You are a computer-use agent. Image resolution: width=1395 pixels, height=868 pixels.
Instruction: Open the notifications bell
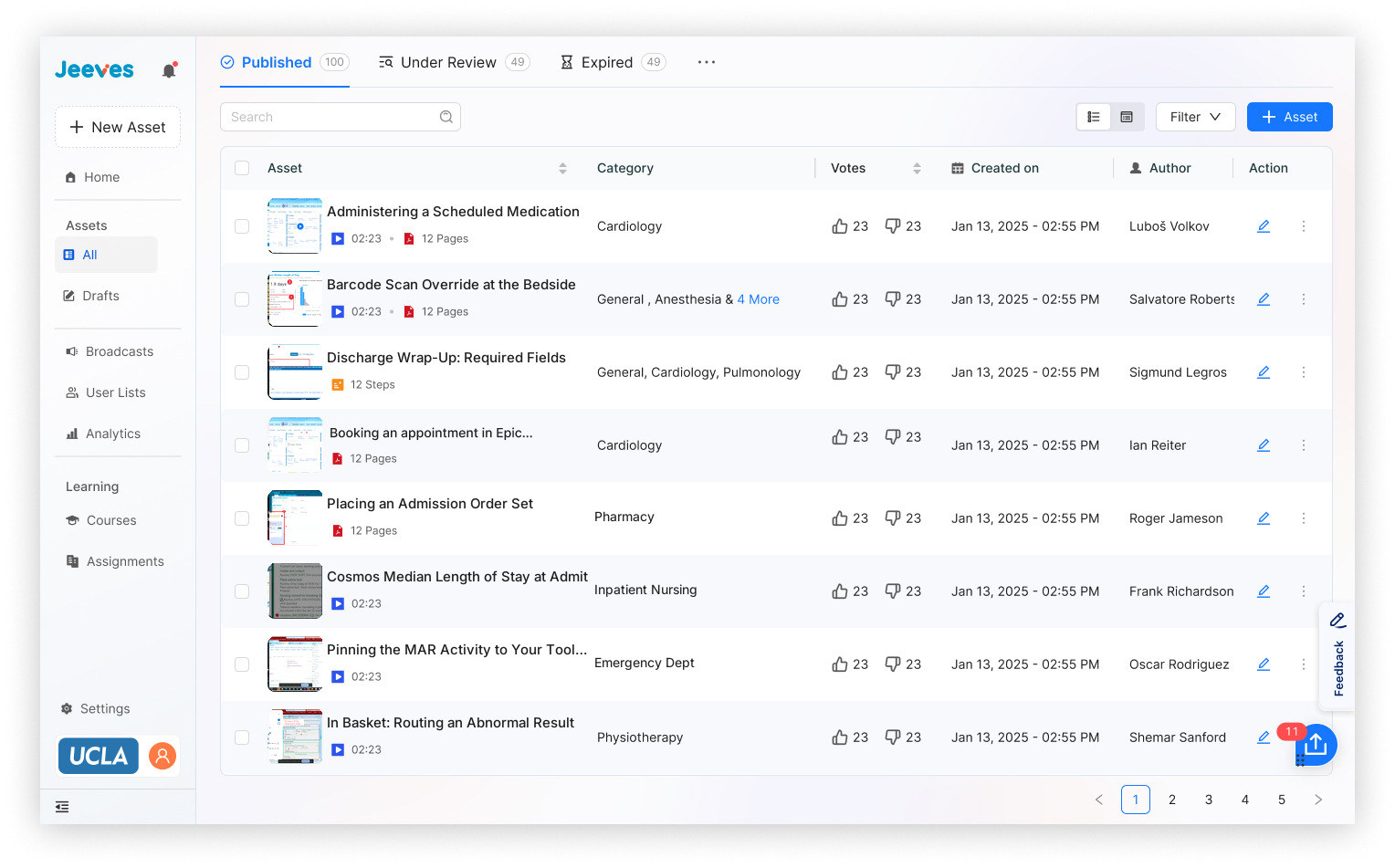169,70
